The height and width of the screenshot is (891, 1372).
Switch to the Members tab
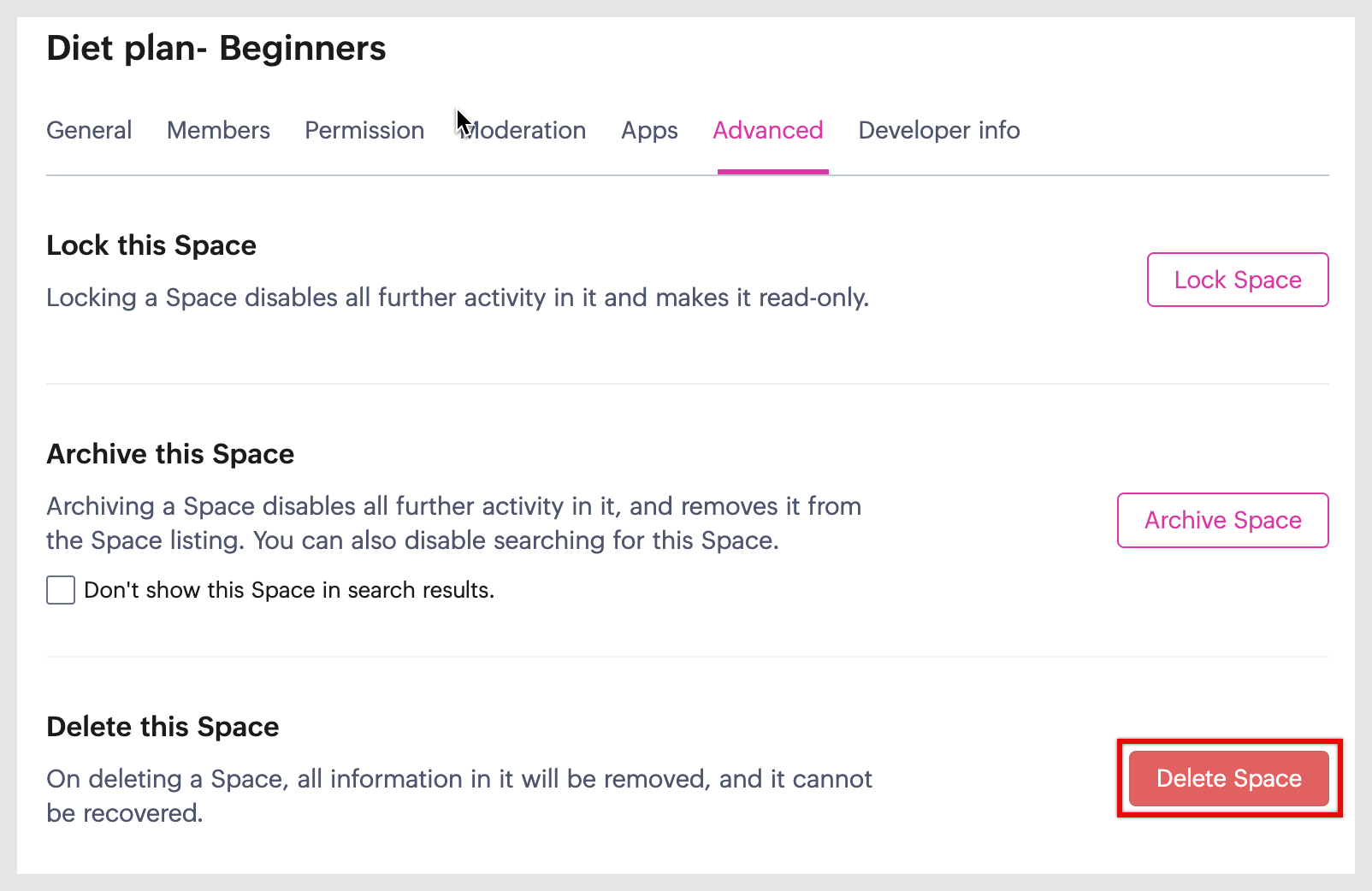218,130
